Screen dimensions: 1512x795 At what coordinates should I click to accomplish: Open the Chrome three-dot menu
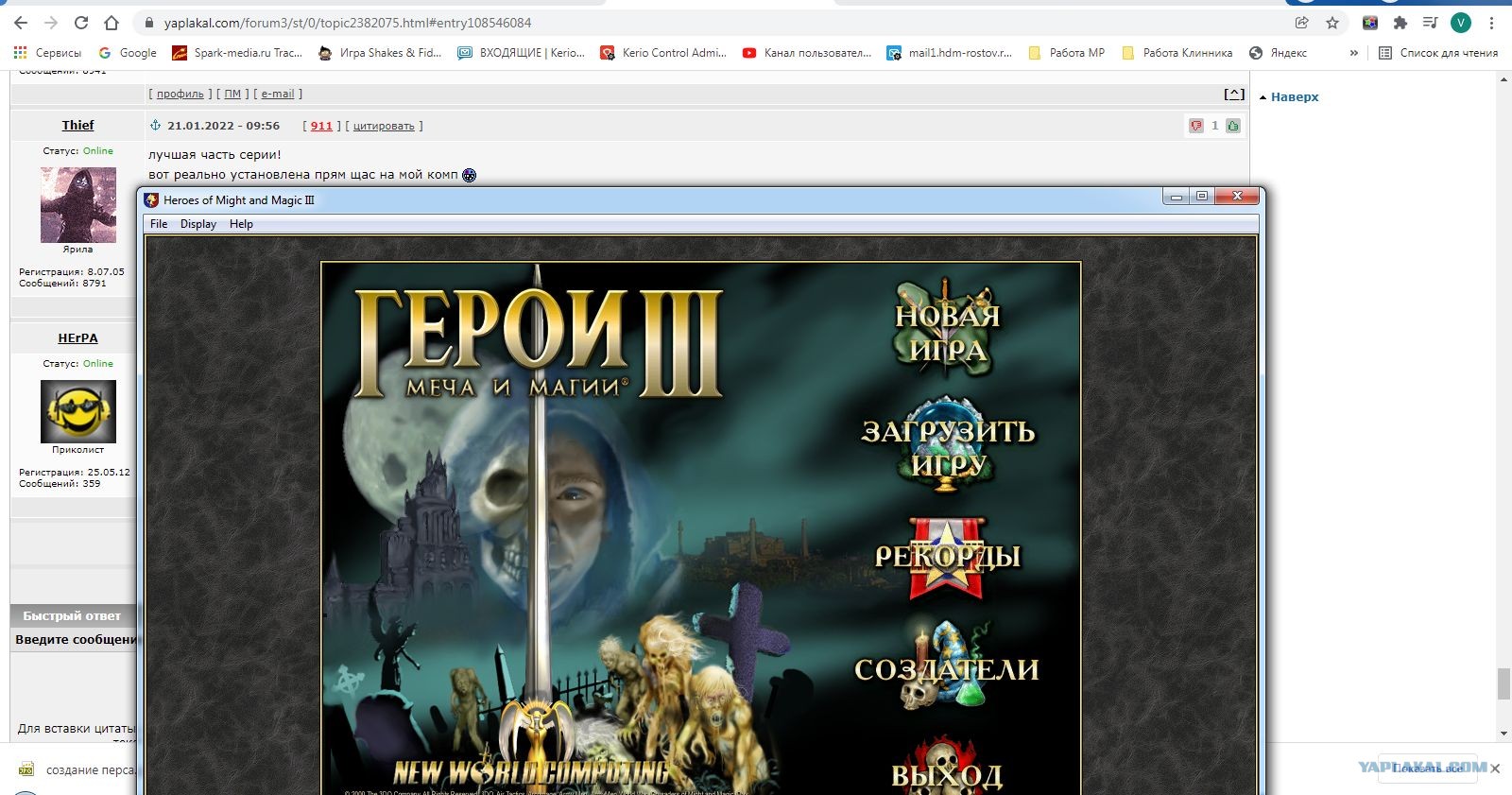[1492, 23]
